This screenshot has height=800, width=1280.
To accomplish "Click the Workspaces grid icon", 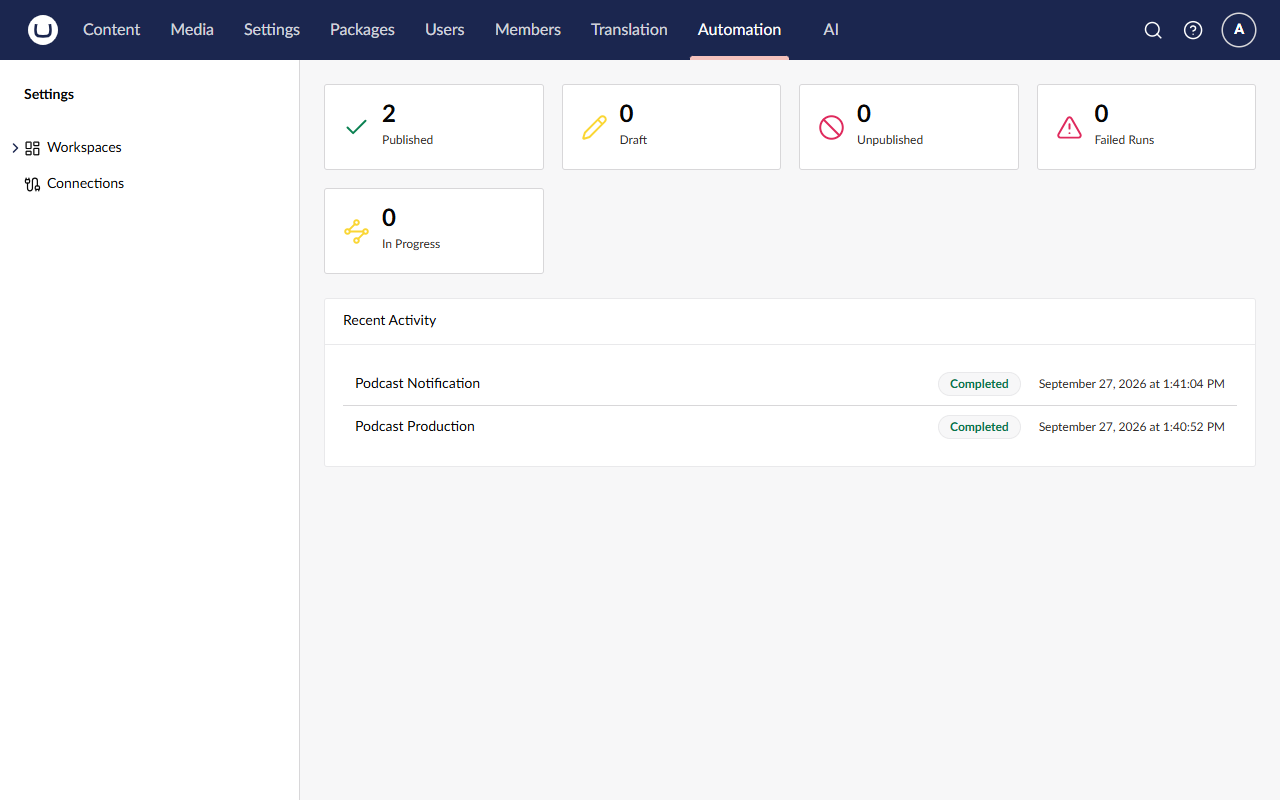I will pyautogui.click(x=32, y=148).
